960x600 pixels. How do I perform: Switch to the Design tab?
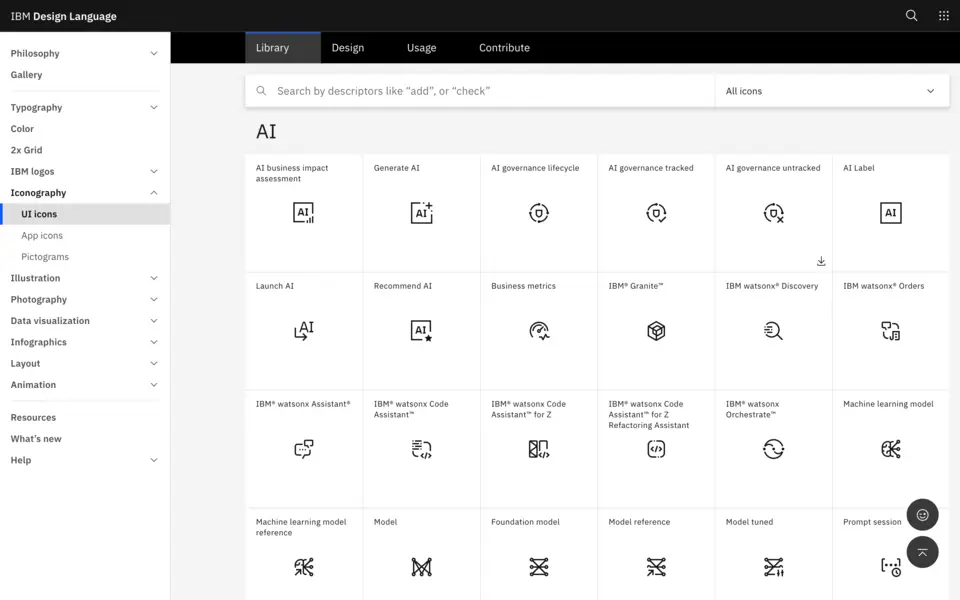(x=348, y=48)
